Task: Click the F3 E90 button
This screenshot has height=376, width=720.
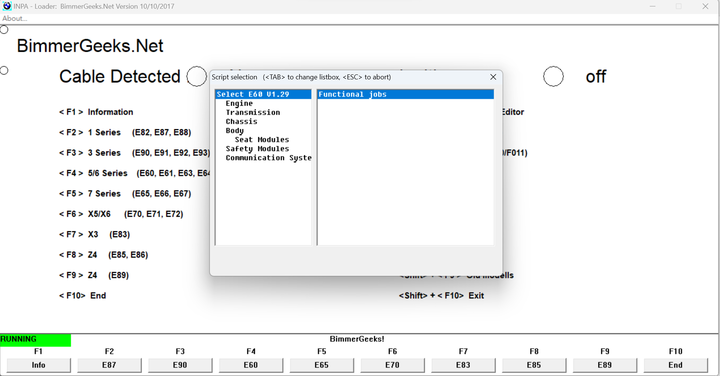Action: (x=180, y=365)
